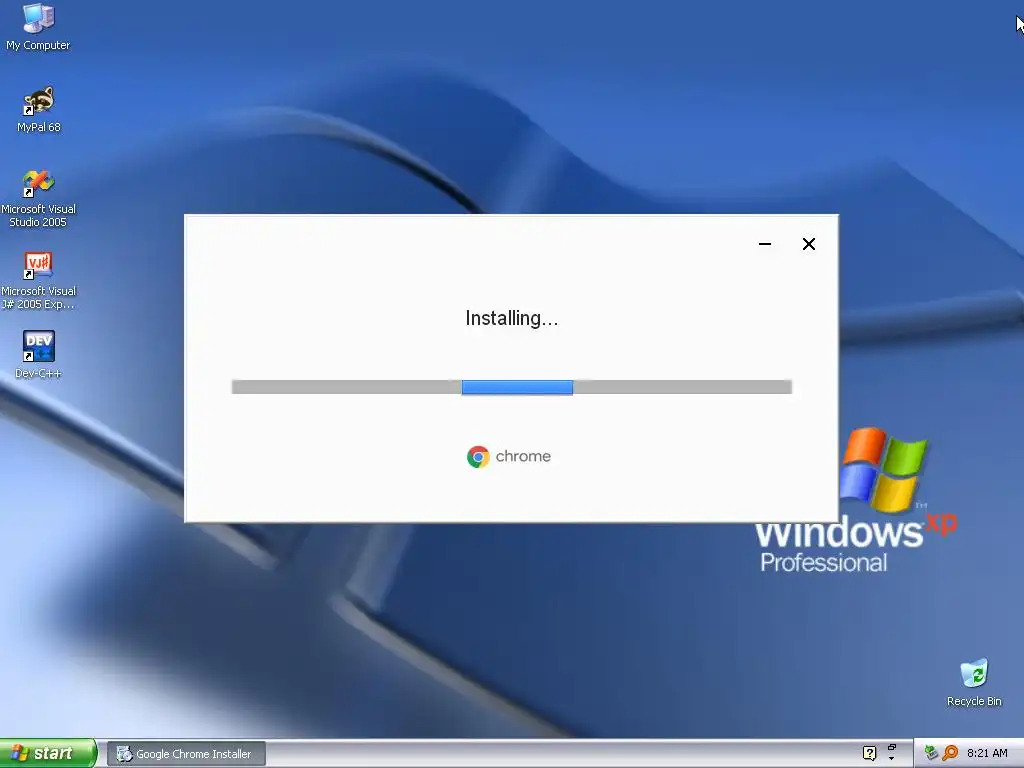
Task: Select the Recycle Bin icon
Action: click(x=974, y=682)
